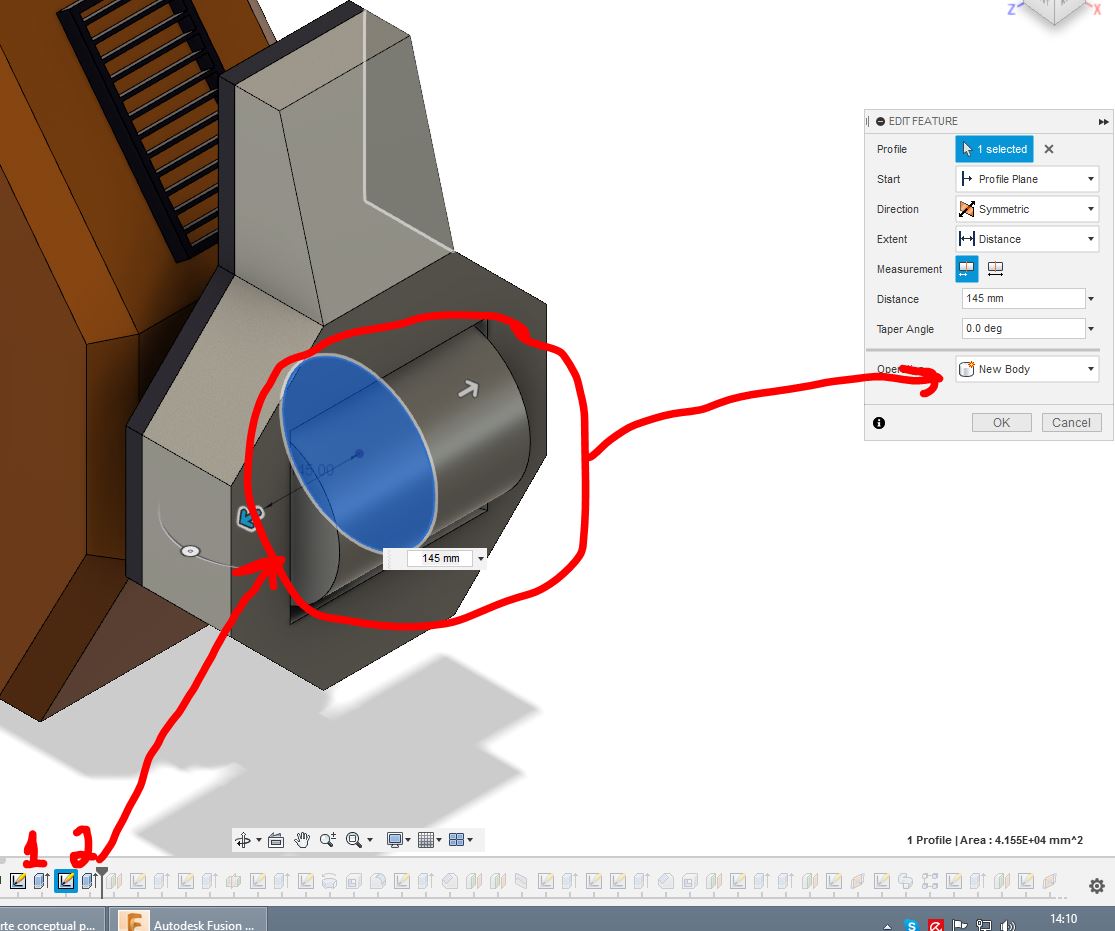Click the Look At camera icon
The width and height of the screenshot is (1115, 931).
276,840
